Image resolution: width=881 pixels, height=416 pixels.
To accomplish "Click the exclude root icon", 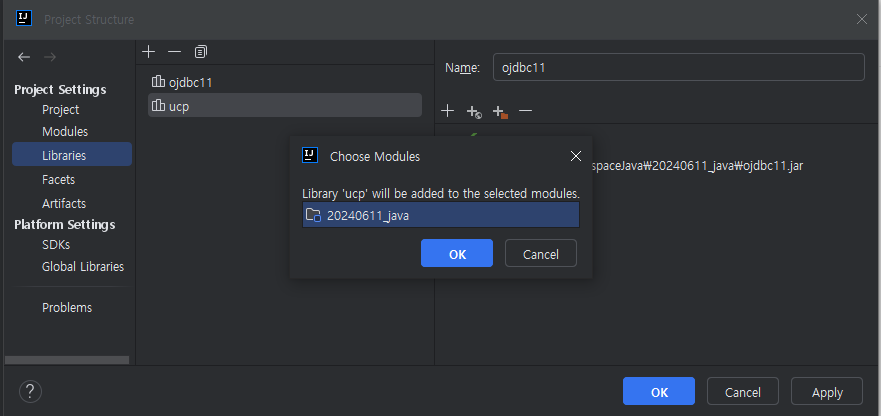I will tap(500, 112).
